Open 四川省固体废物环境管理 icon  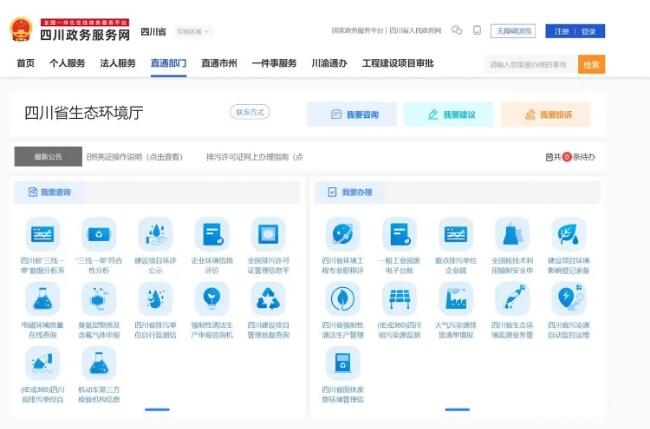[x=343, y=364]
